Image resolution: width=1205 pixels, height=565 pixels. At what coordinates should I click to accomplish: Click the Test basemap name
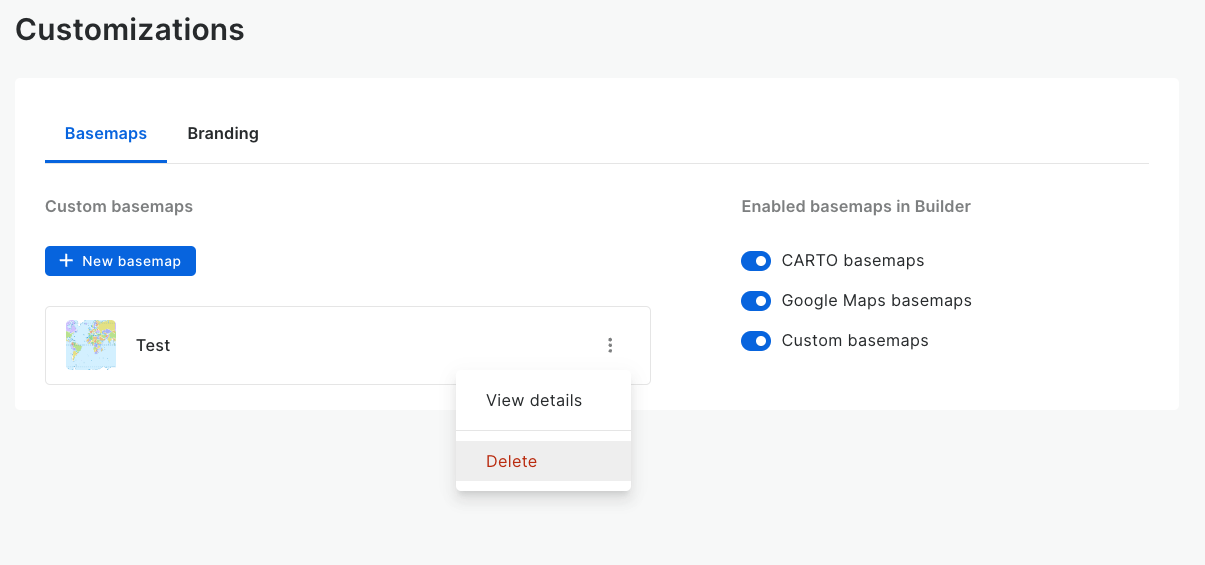pyautogui.click(x=153, y=345)
